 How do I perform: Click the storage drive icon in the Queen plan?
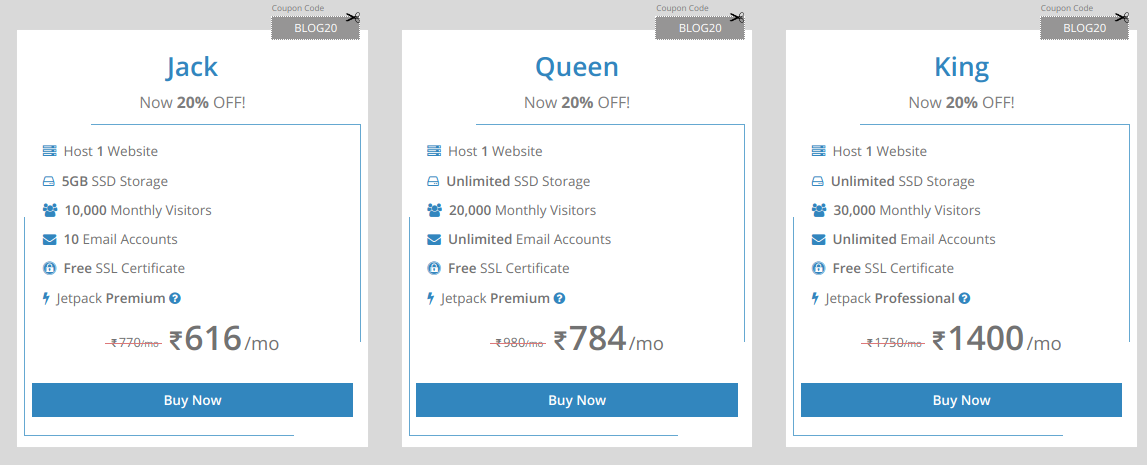pyautogui.click(x=434, y=181)
